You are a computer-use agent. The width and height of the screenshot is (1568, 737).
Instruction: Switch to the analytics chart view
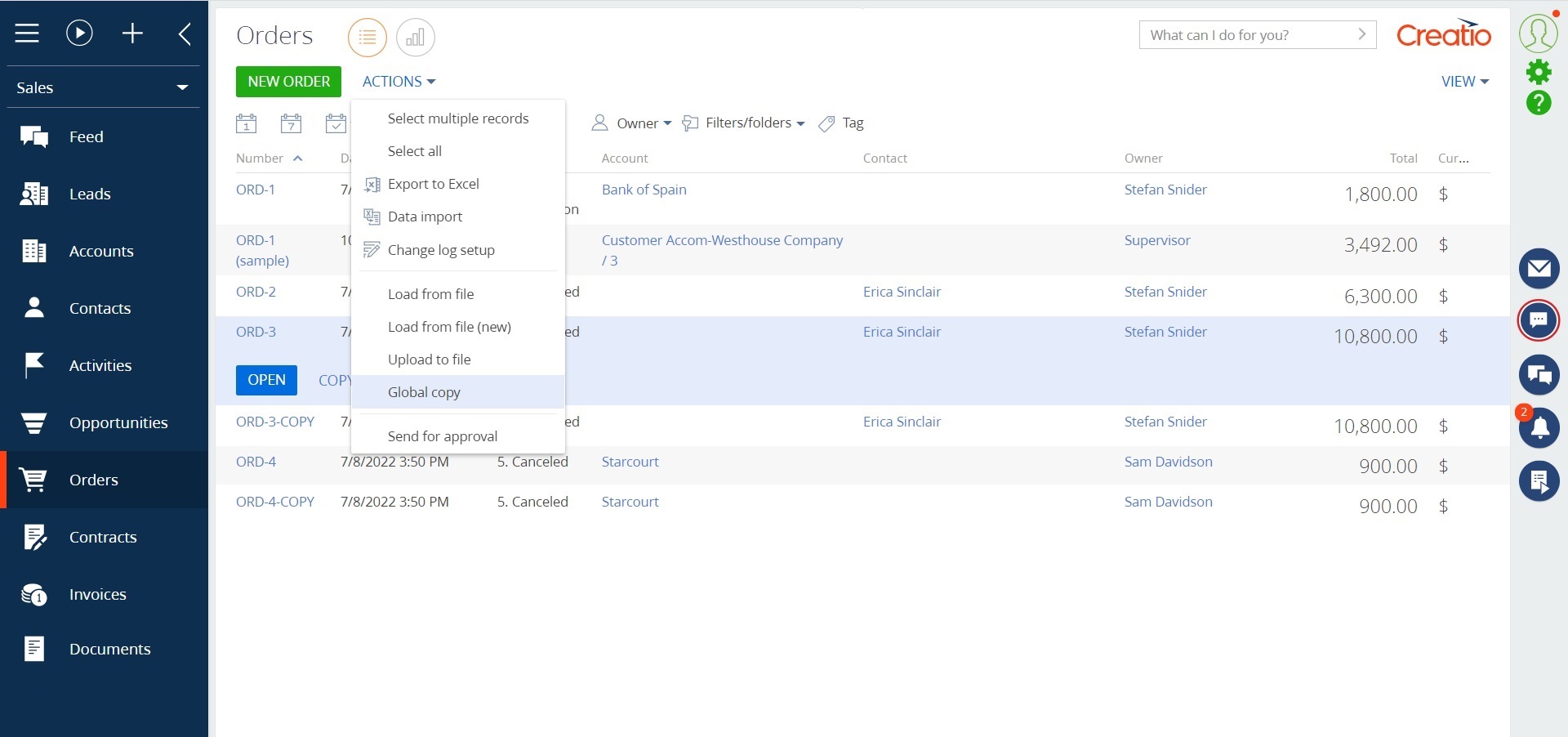pyautogui.click(x=415, y=38)
